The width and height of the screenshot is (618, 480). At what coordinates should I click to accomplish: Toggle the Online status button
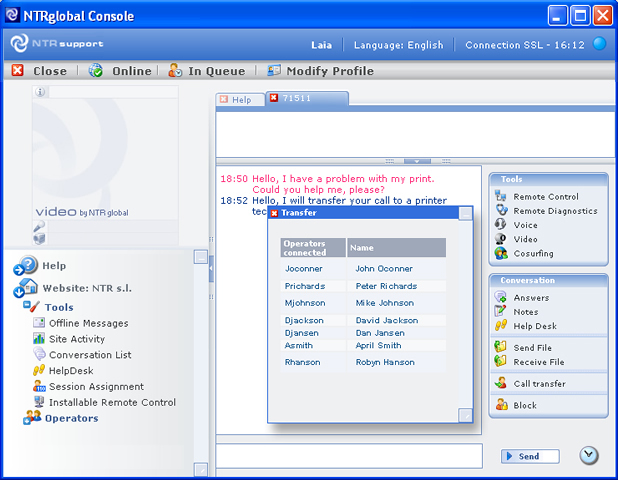pyautogui.click(x=120, y=71)
